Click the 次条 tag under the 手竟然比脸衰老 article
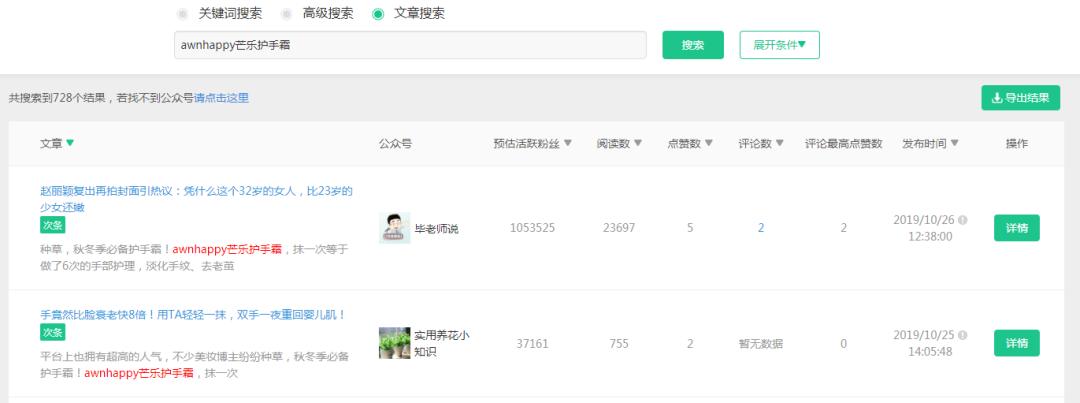 (52, 333)
